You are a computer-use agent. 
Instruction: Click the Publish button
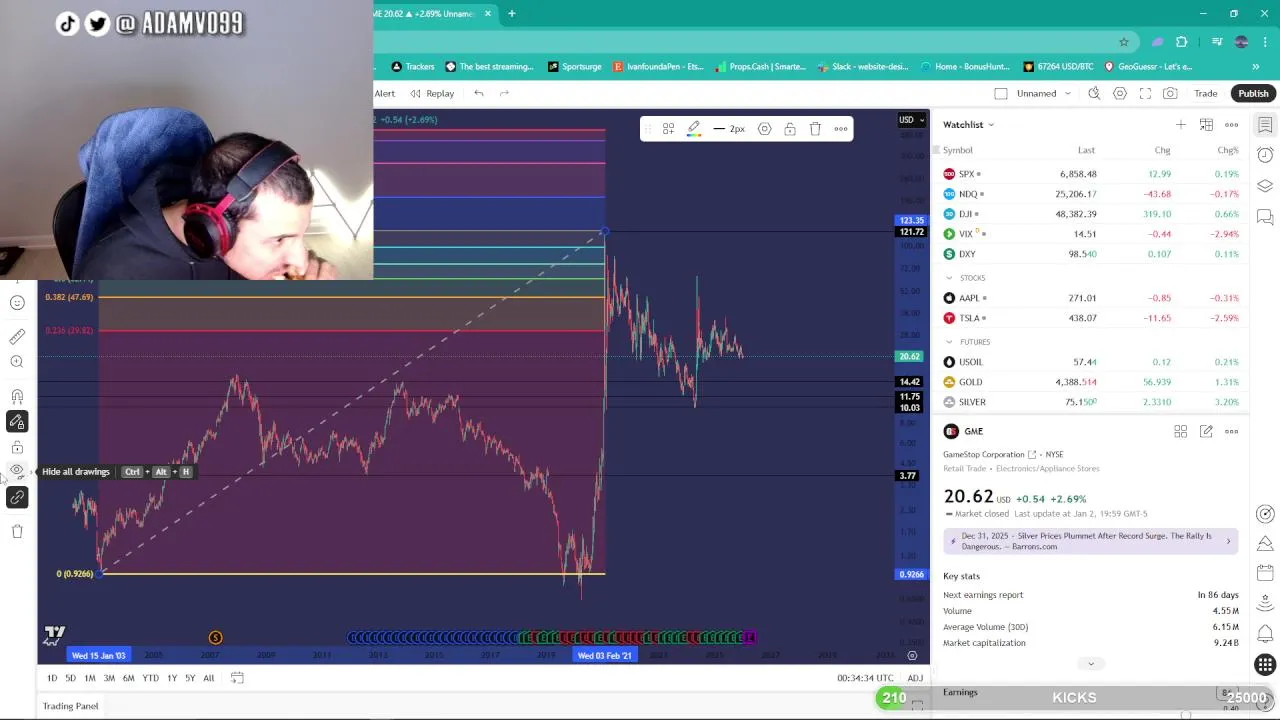coord(1253,93)
